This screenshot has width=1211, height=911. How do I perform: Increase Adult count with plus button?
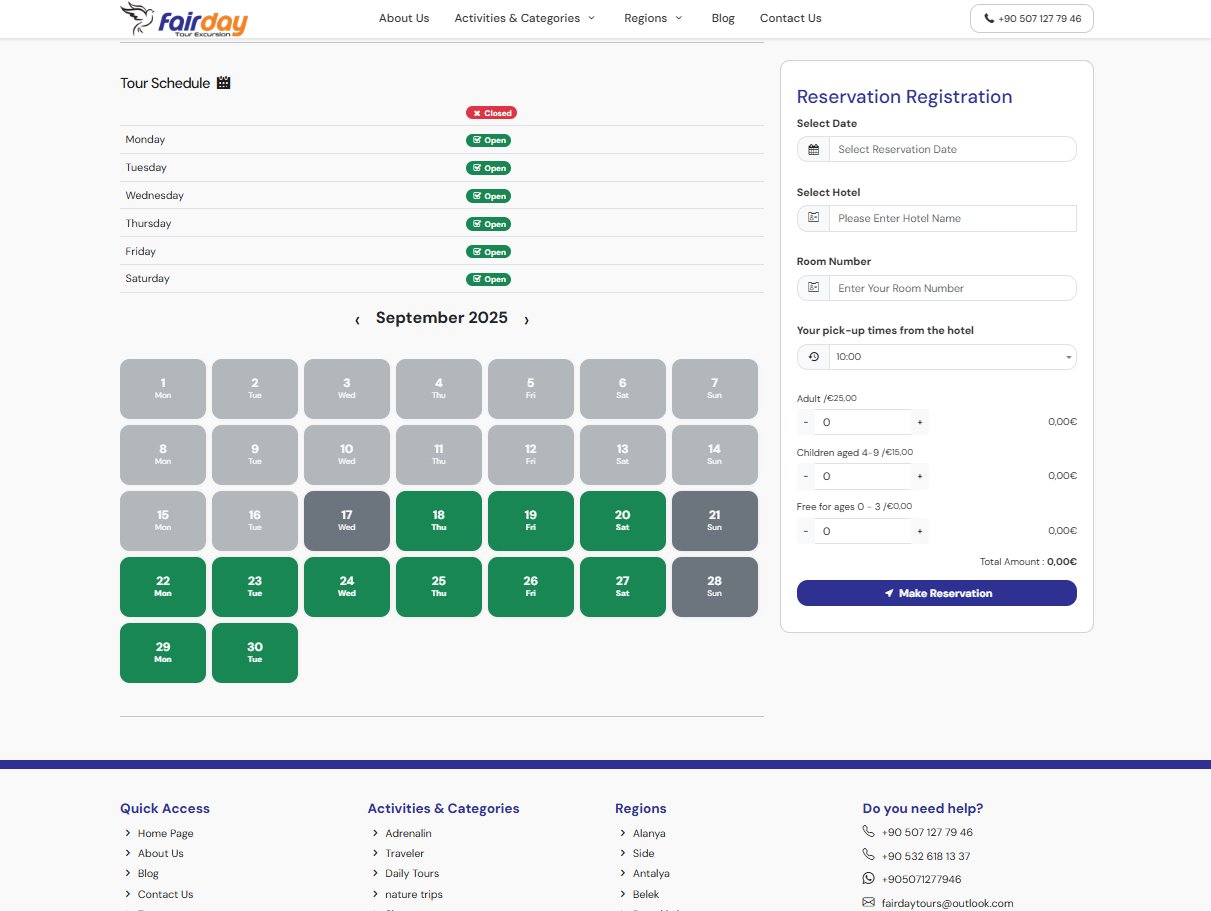[x=920, y=422]
